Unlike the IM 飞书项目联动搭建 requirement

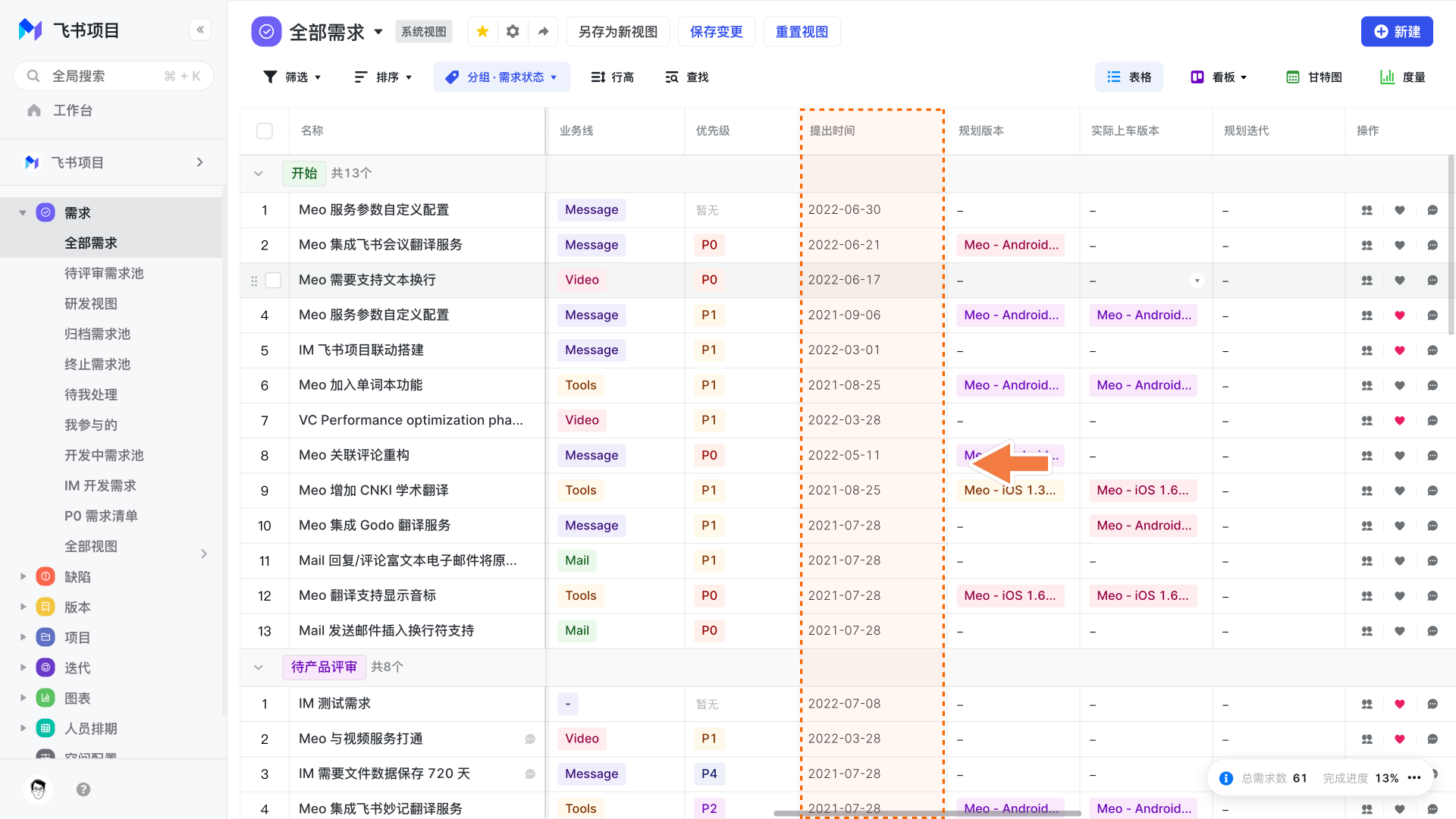tap(1400, 350)
